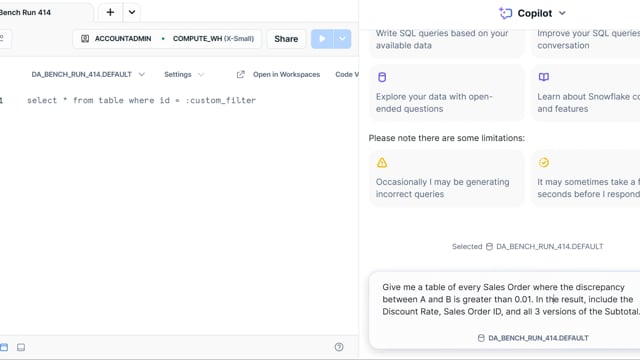Open the run options dropdown arrow
The image size is (640, 360).
342,39
